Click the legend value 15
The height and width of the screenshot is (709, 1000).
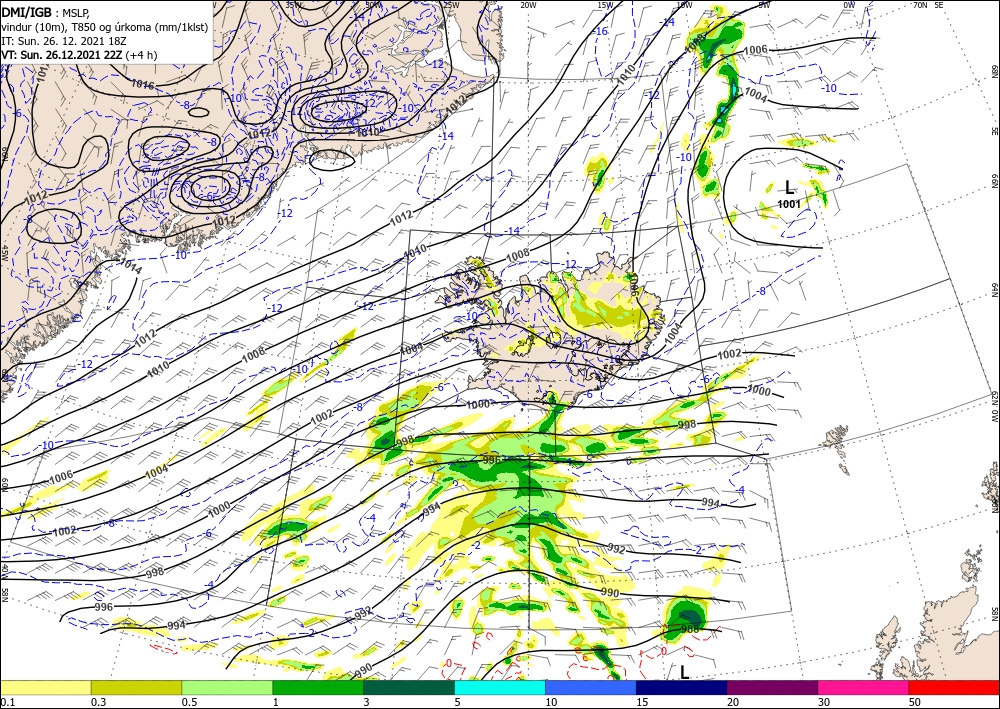tap(642, 702)
